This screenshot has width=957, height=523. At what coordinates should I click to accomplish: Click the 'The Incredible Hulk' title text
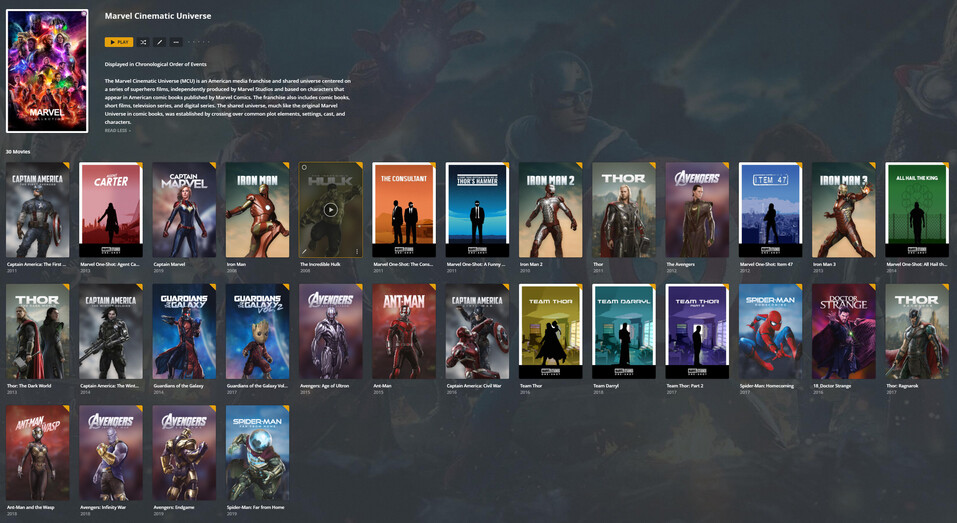click(320, 264)
